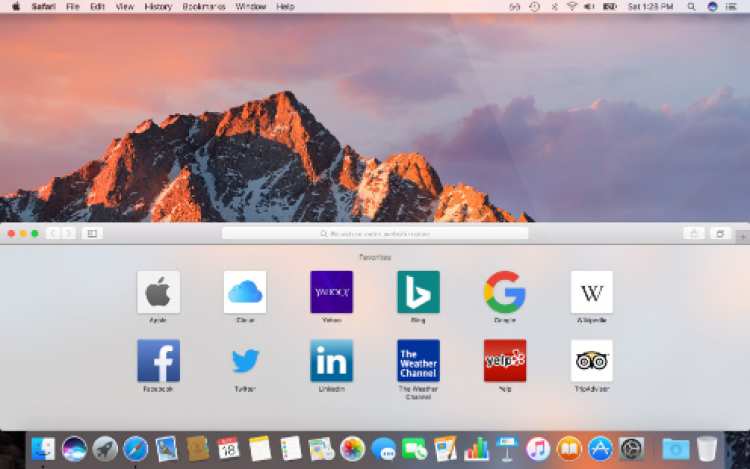Open the Yelp favorite tile

pos(505,361)
